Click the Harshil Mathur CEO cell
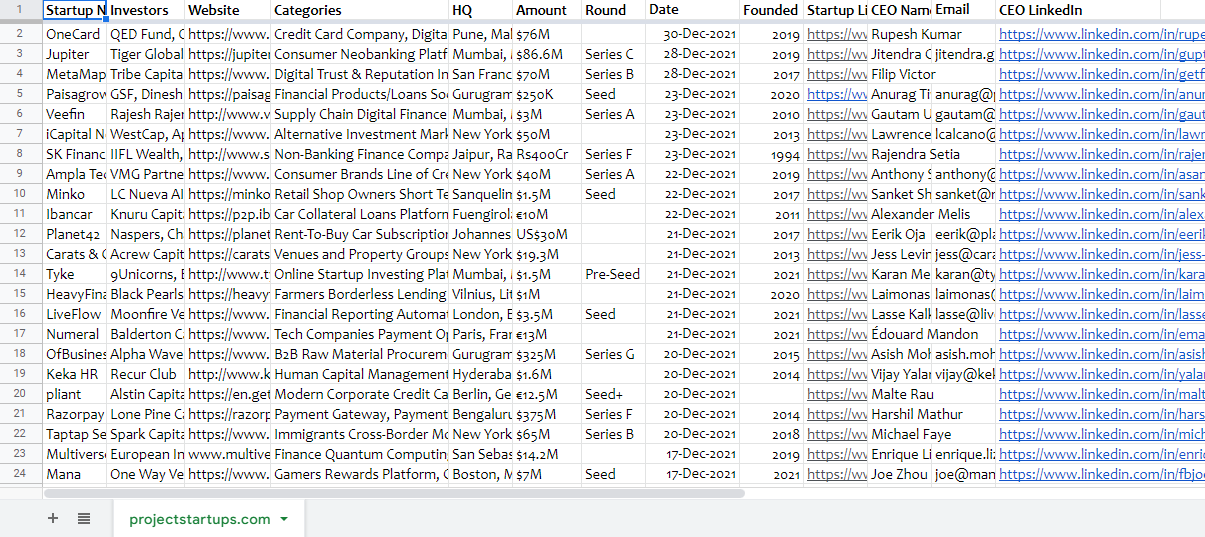Screen dimensions: 1205x537 (917, 414)
